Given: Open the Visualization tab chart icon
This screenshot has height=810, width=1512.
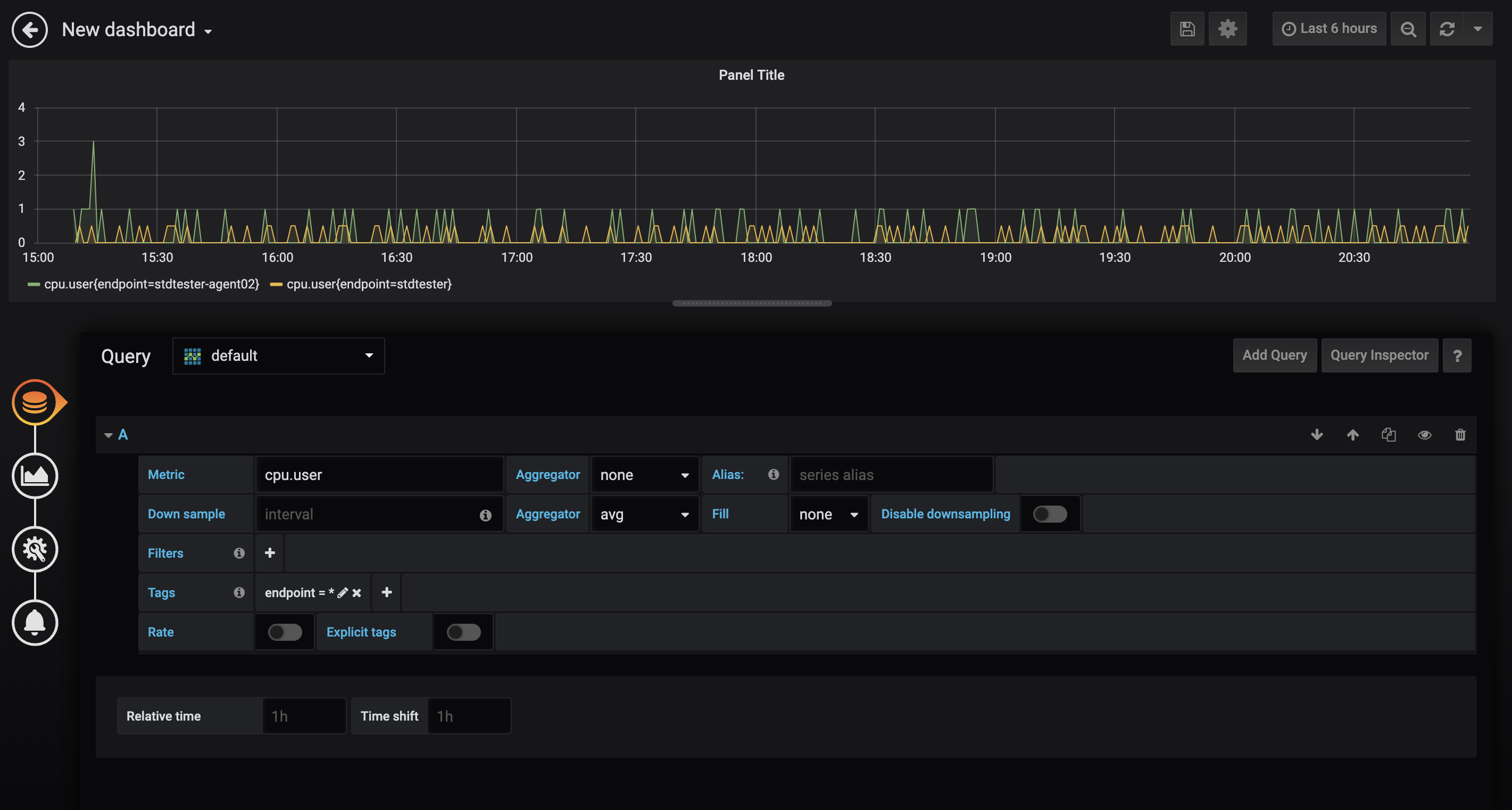Looking at the screenshot, I should 35,475.
